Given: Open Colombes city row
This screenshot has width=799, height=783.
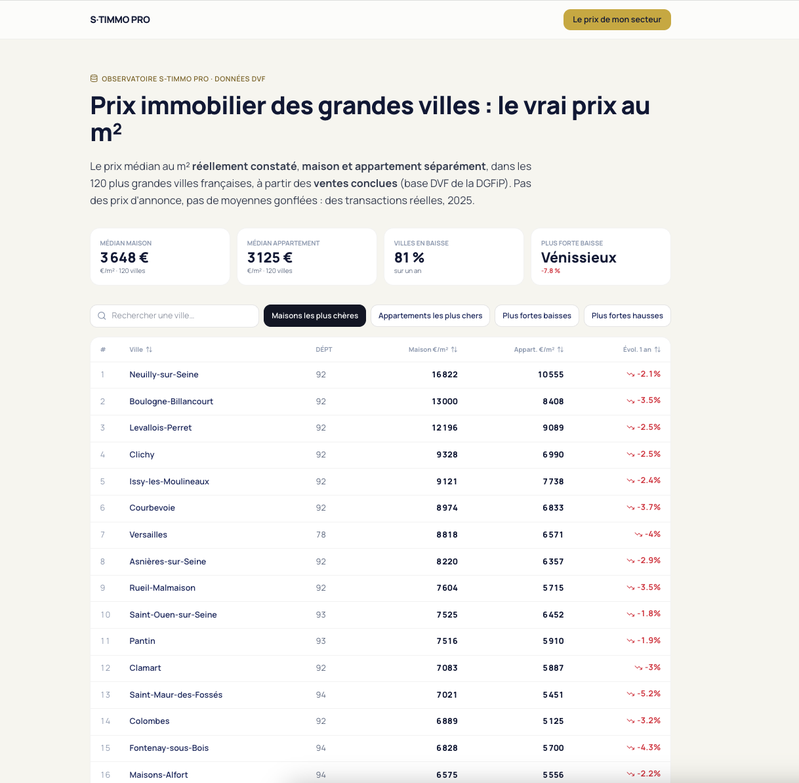Looking at the screenshot, I should click(380, 721).
